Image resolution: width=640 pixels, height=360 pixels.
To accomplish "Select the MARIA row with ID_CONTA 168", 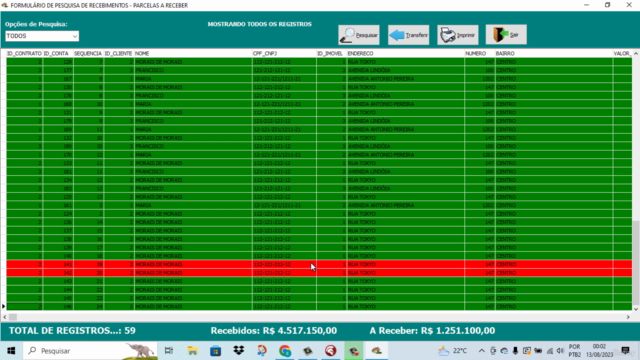I will [x=319, y=104].
